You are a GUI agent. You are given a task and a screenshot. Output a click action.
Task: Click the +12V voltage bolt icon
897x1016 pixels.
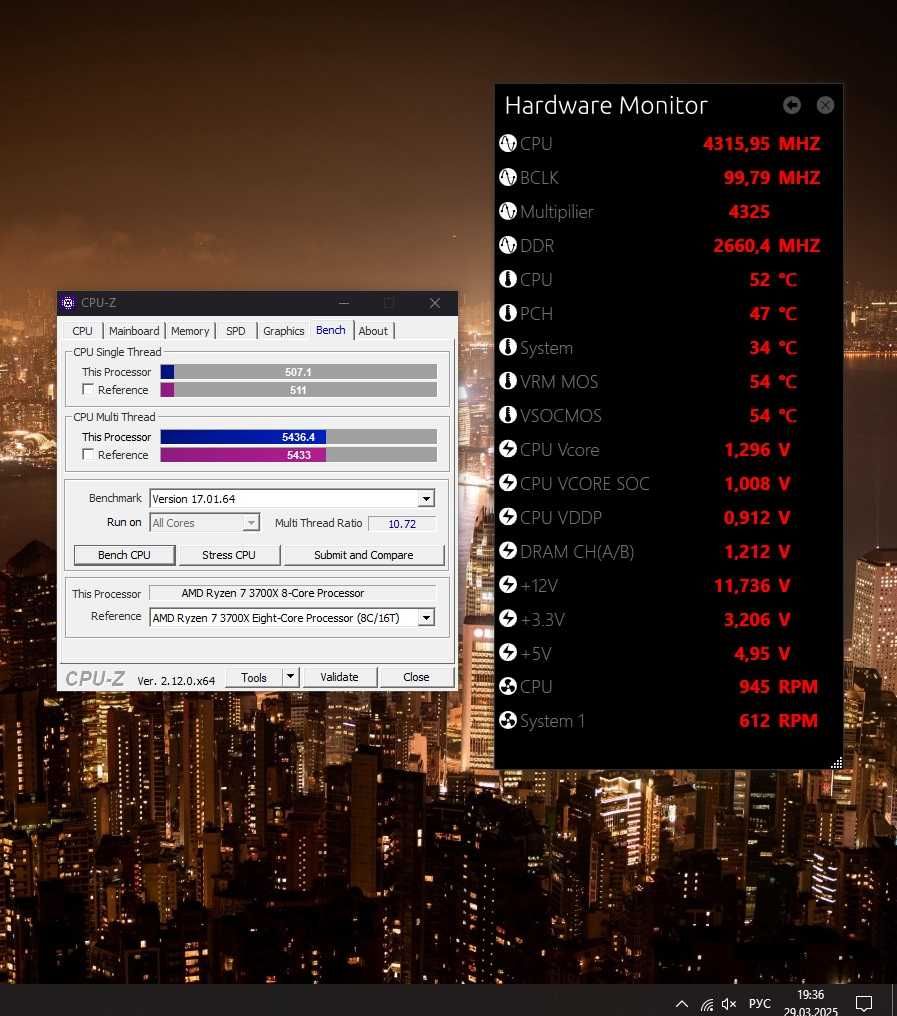click(508, 585)
